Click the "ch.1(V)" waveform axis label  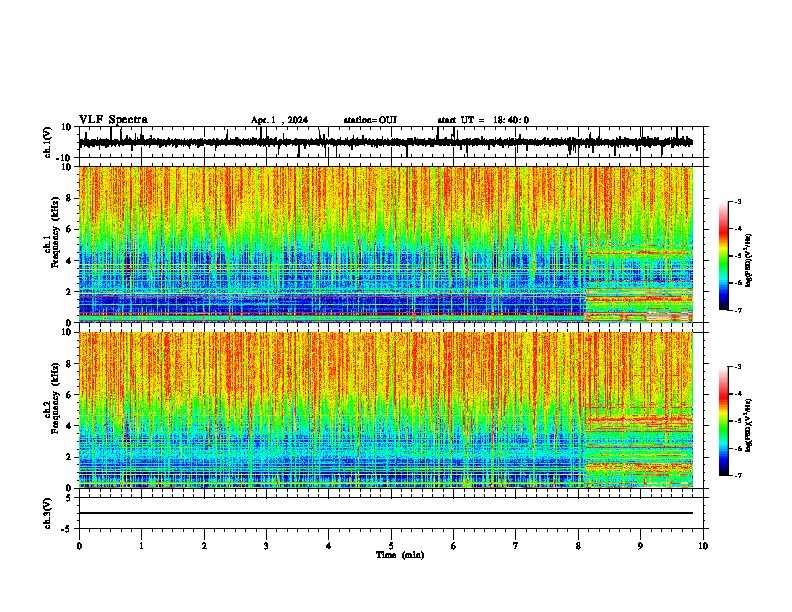[x=48, y=142]
